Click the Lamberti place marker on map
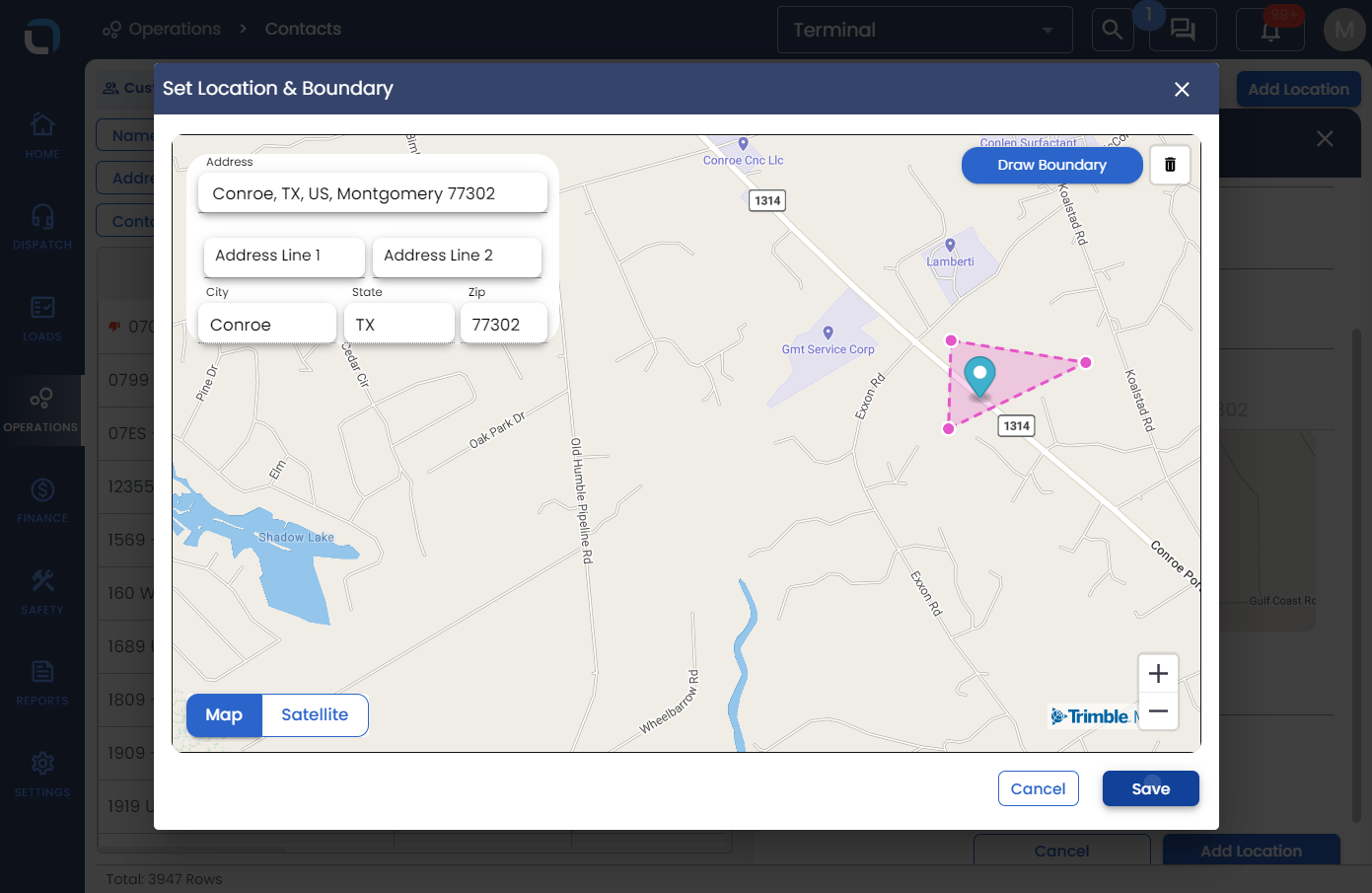 pos(950,247)
